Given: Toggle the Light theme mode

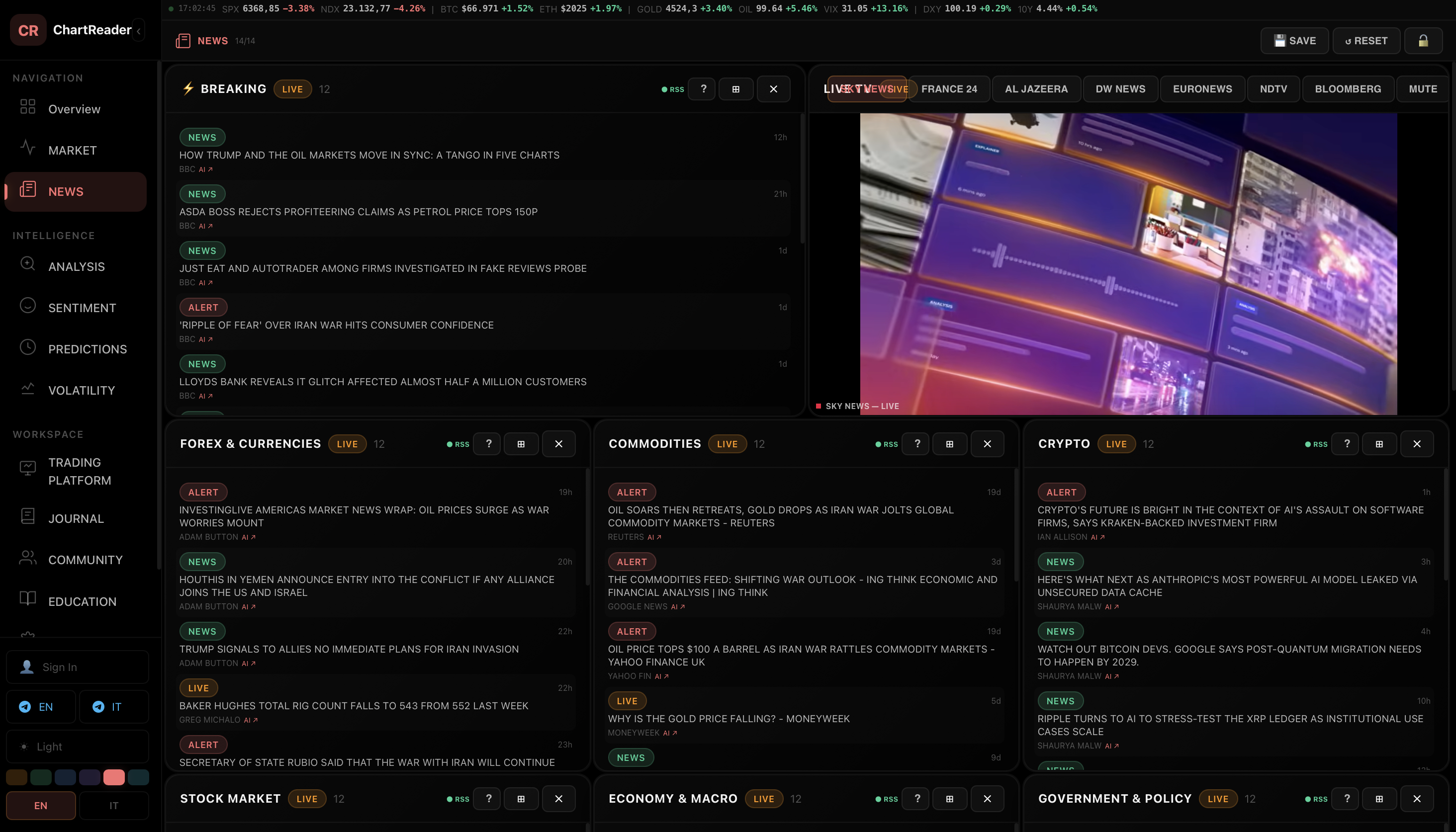Looking at the screenshot, I should coord(77,747).
